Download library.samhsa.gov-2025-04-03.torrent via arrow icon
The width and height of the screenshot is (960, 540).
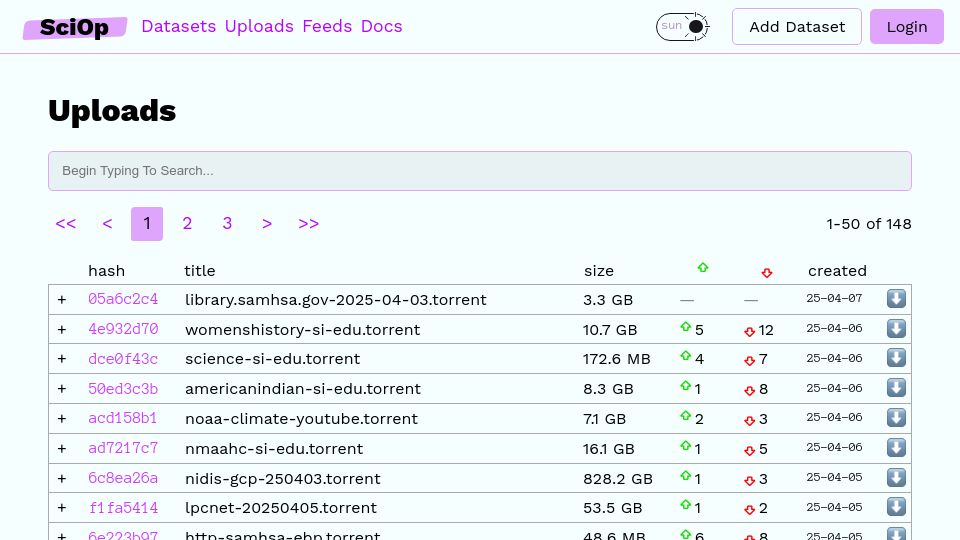pyautogui.click(x=896, y=299)
